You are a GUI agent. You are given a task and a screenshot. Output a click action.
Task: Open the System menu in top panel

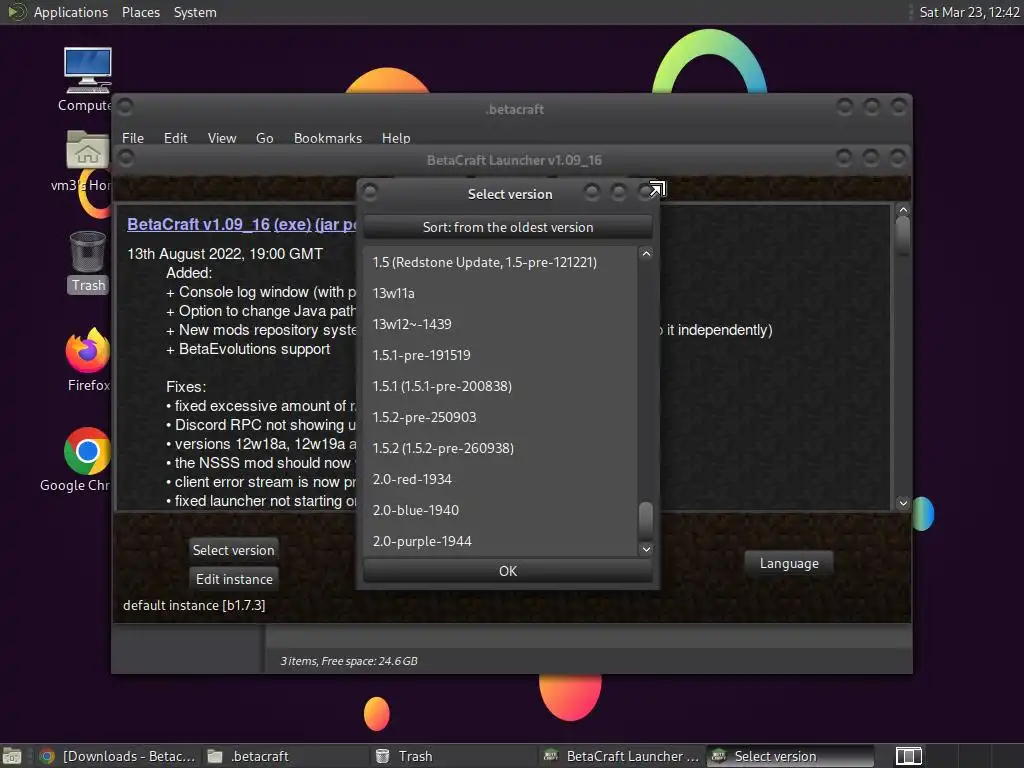point(195,12)
